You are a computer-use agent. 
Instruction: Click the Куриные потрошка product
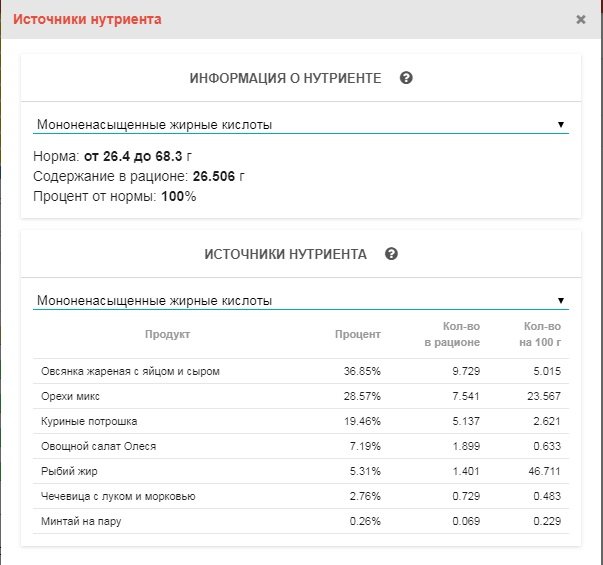(89, 421)
